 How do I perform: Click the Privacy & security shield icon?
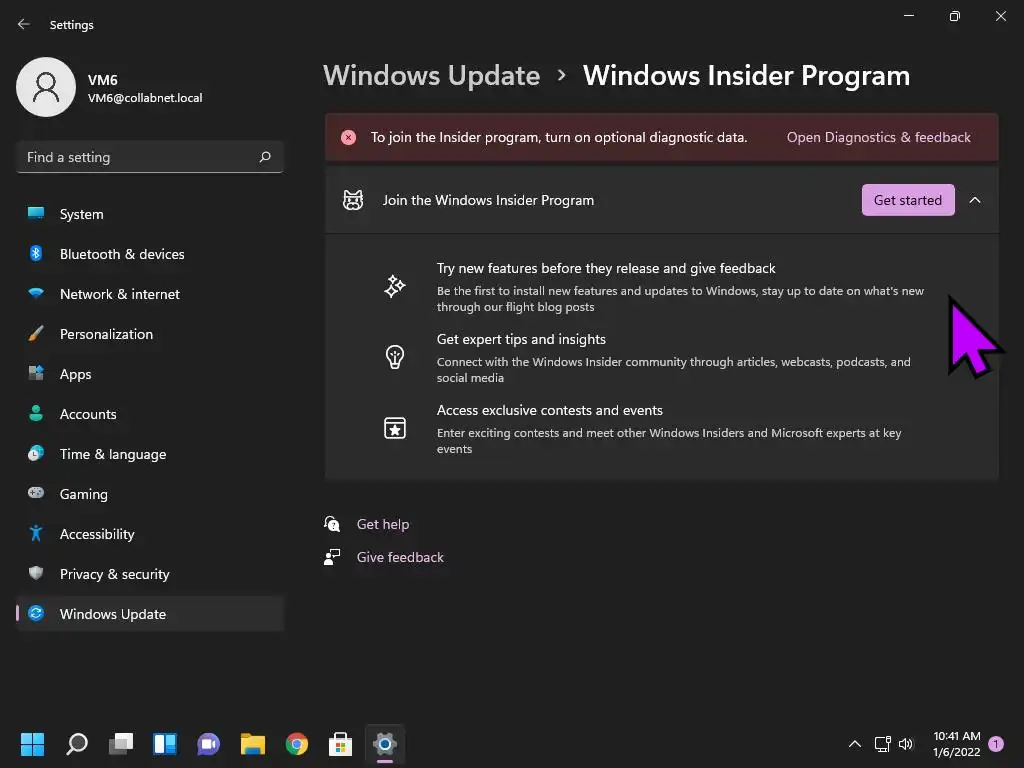36,573
